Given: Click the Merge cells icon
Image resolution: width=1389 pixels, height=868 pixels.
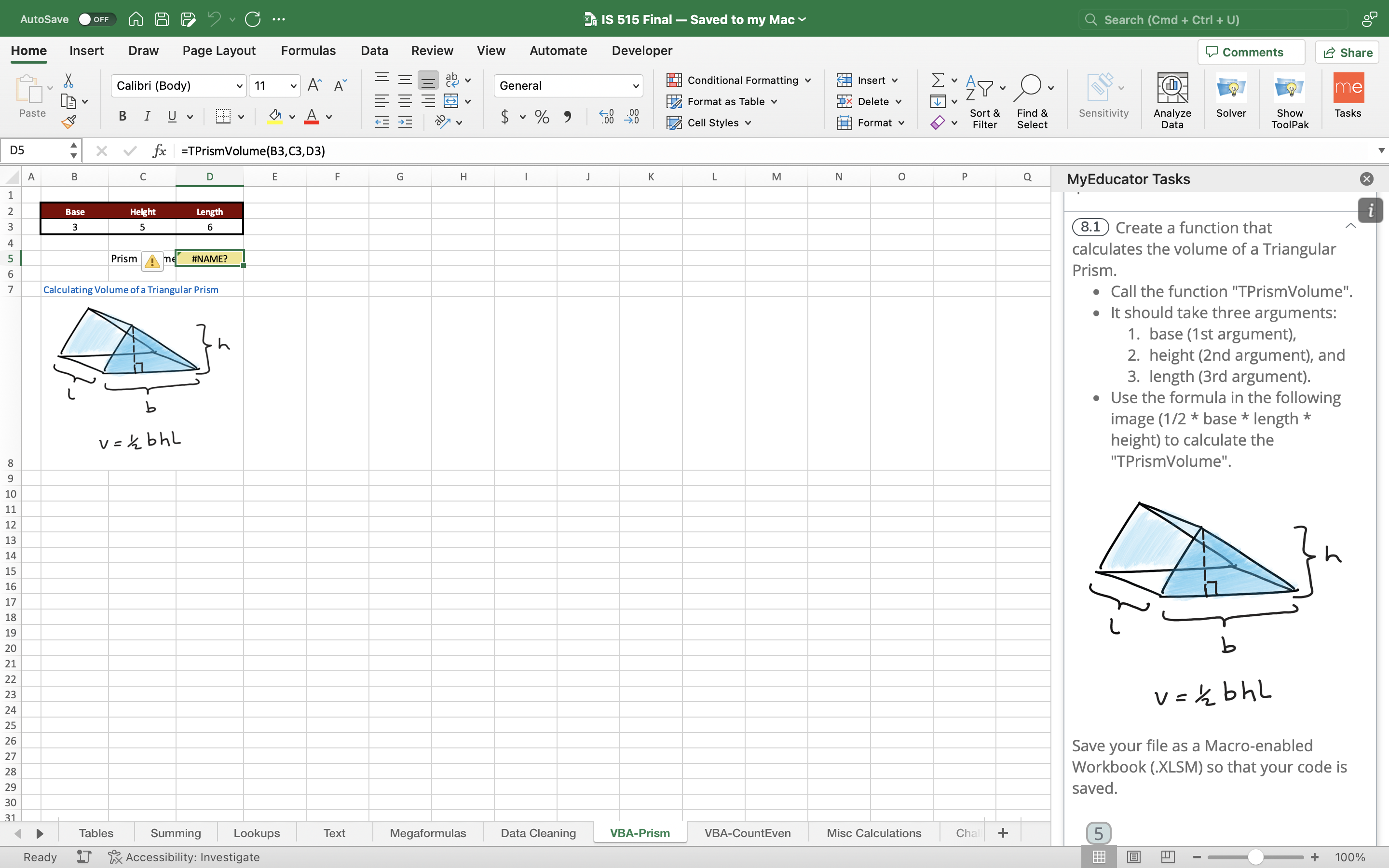Looking at the screenshot, I should [x=451, y=101].
